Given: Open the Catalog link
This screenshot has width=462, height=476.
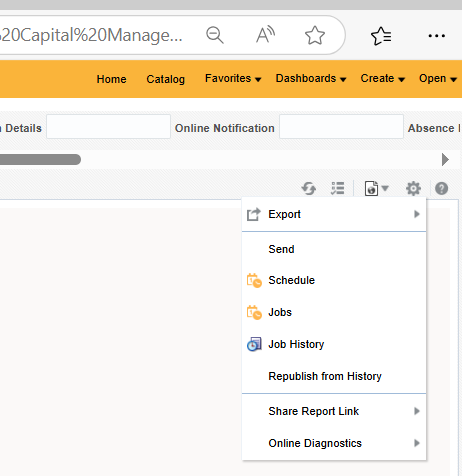Looking at the screenshot, I should point(165,79).
